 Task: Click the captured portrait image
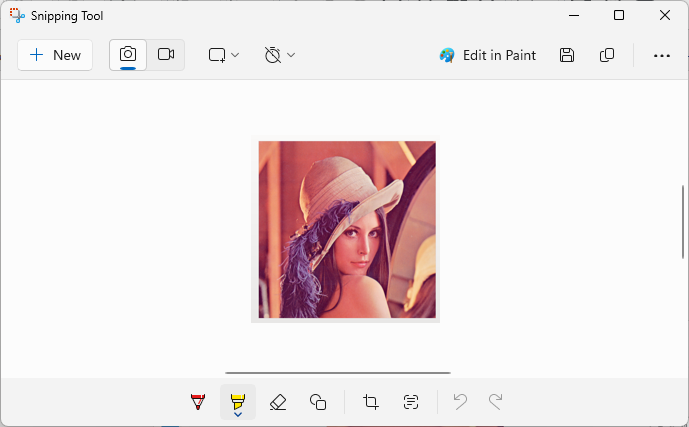[347, 229]
